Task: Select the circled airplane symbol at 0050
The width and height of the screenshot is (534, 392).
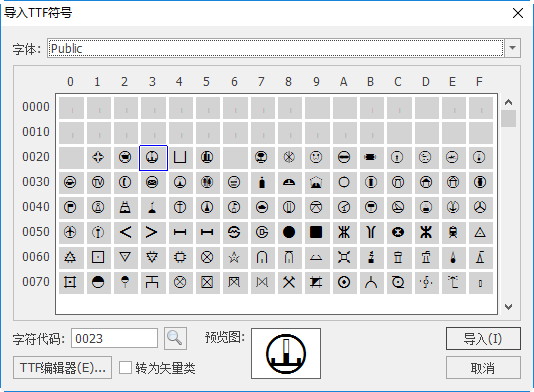Action: click(70, 232)
